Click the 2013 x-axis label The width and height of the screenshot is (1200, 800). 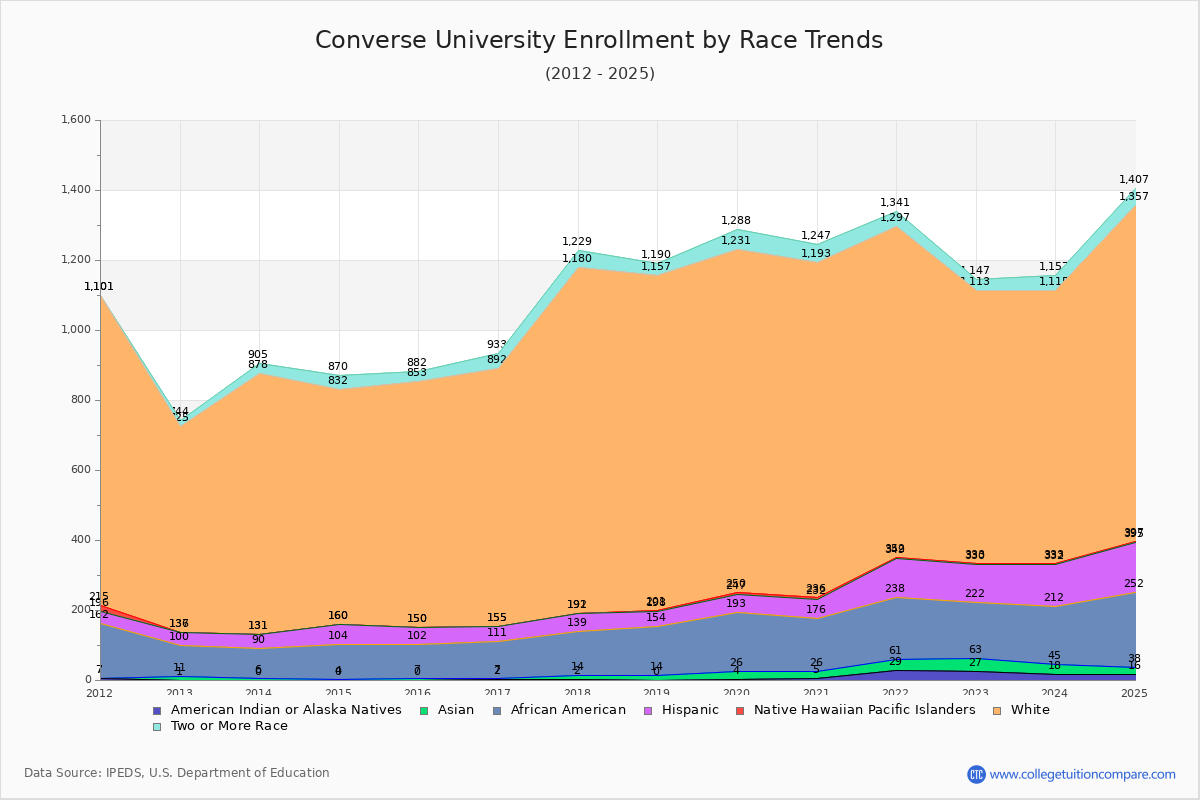pos(180,693)
